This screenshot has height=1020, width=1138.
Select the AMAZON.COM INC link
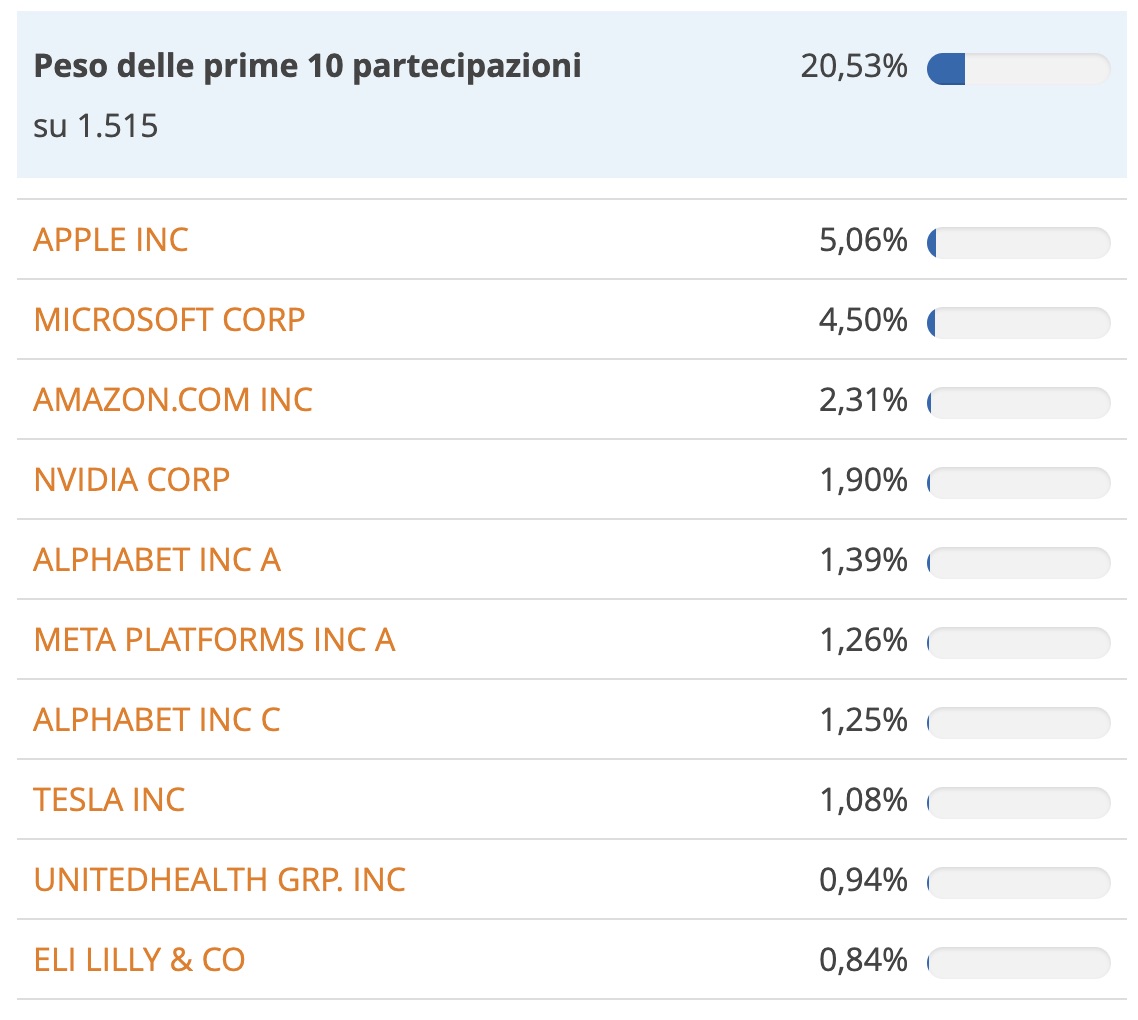172,400
